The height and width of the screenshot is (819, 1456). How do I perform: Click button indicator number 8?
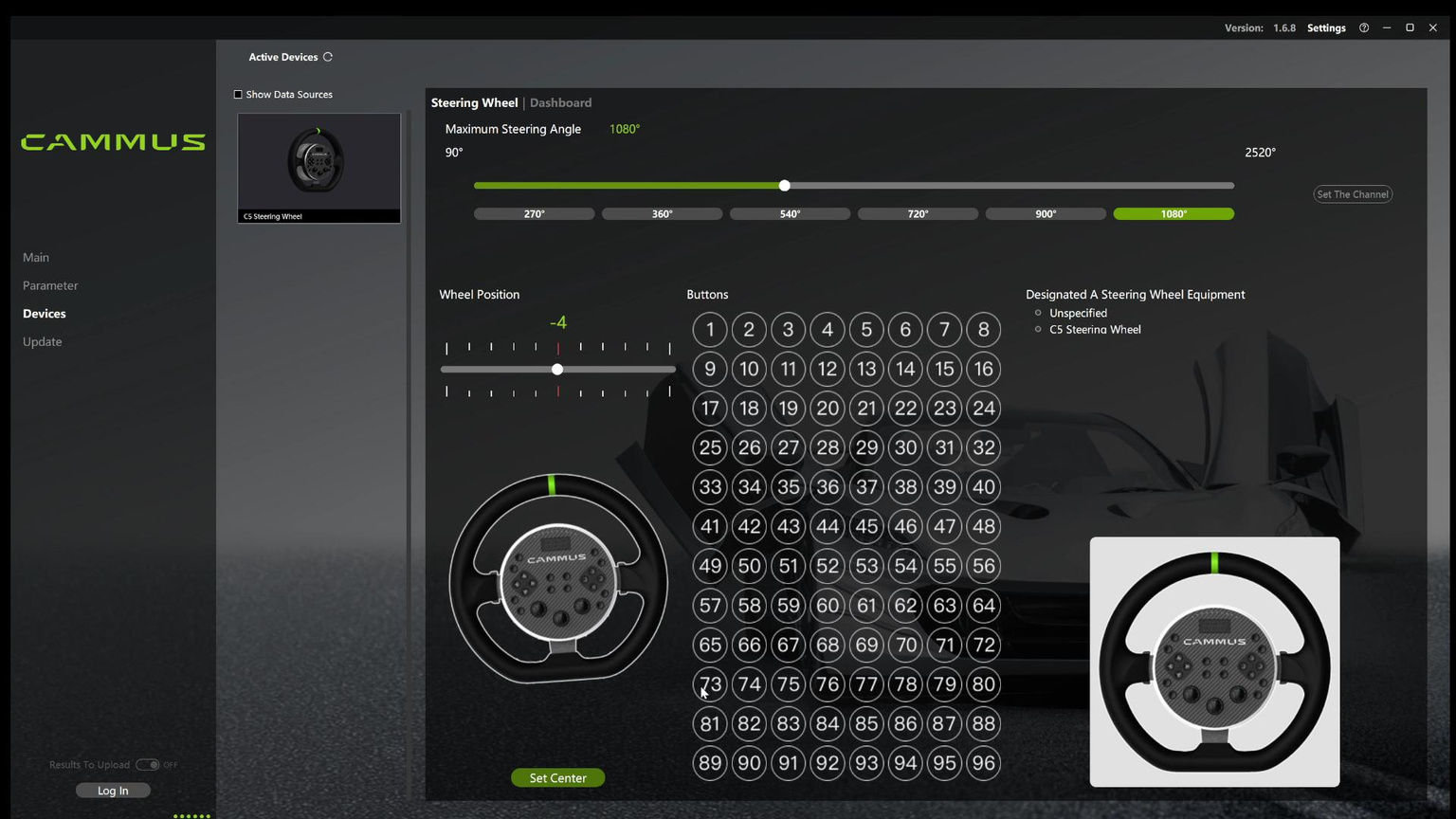(984, 330)
